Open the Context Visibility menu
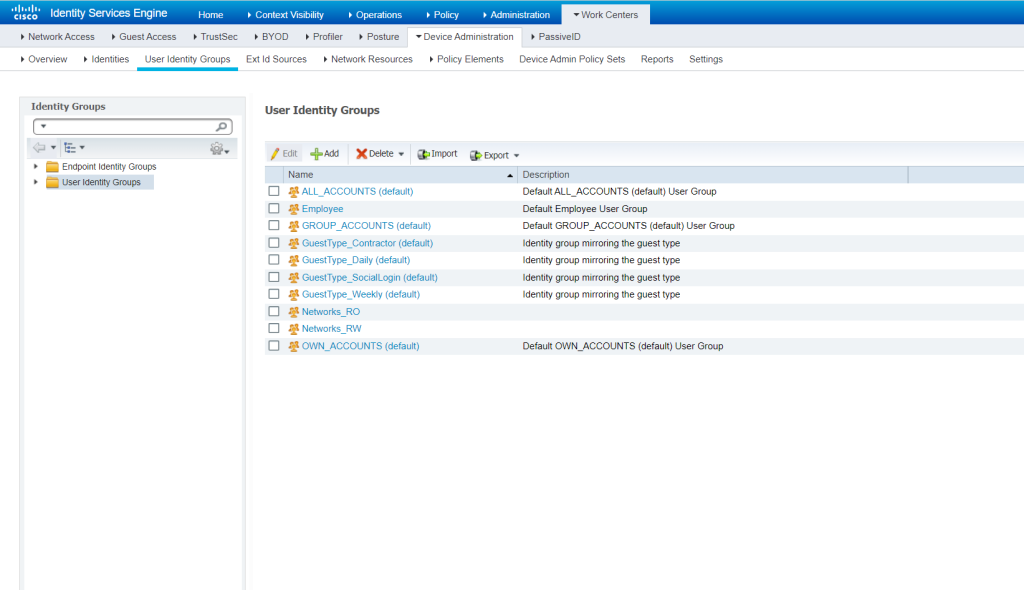This screenshot has width=1024, height=590. pos(285,14)
